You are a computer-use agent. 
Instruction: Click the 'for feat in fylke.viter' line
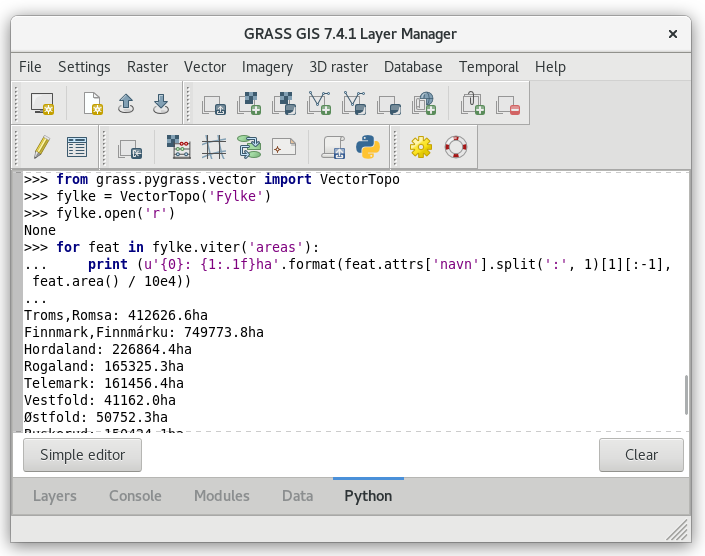click(x=172, y=247)
